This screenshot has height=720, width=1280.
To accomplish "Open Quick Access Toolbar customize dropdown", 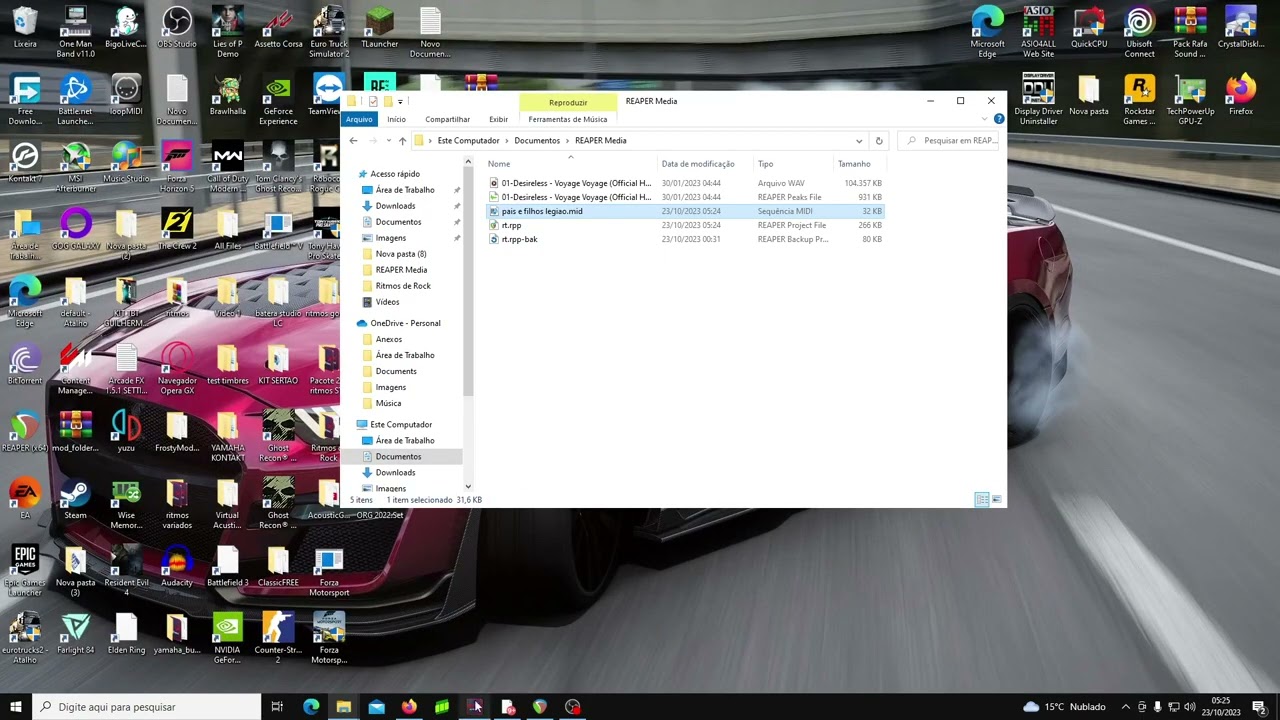I will click(x=400, y=101).
